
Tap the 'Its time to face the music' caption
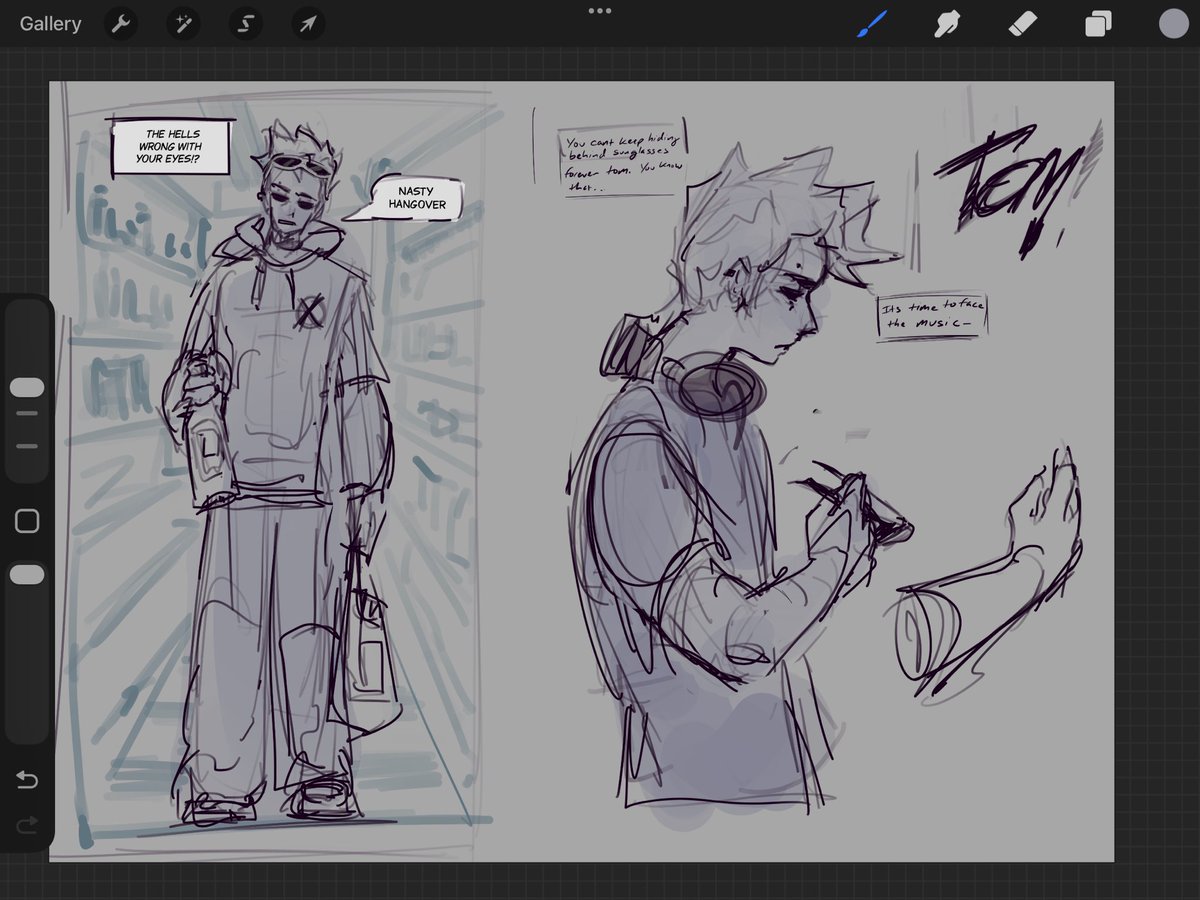pos(931,316)
